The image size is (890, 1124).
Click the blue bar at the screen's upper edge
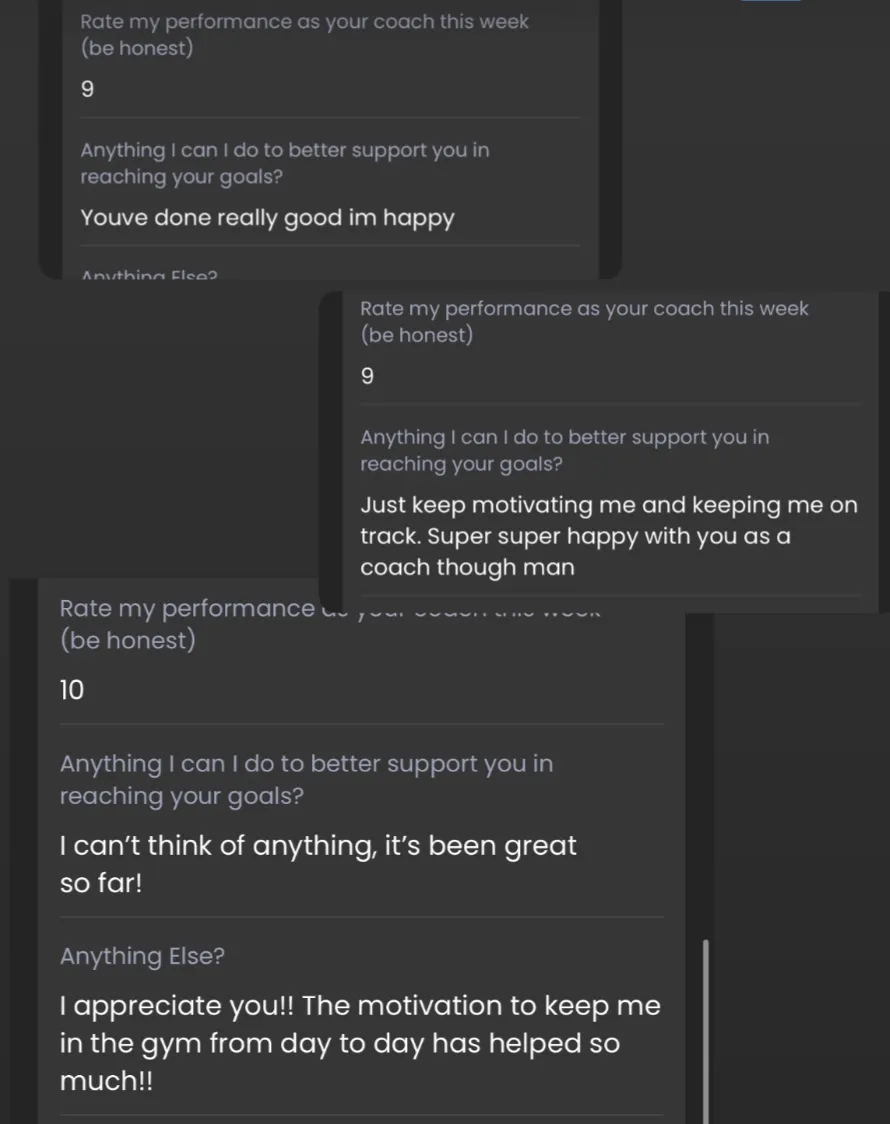770,1
